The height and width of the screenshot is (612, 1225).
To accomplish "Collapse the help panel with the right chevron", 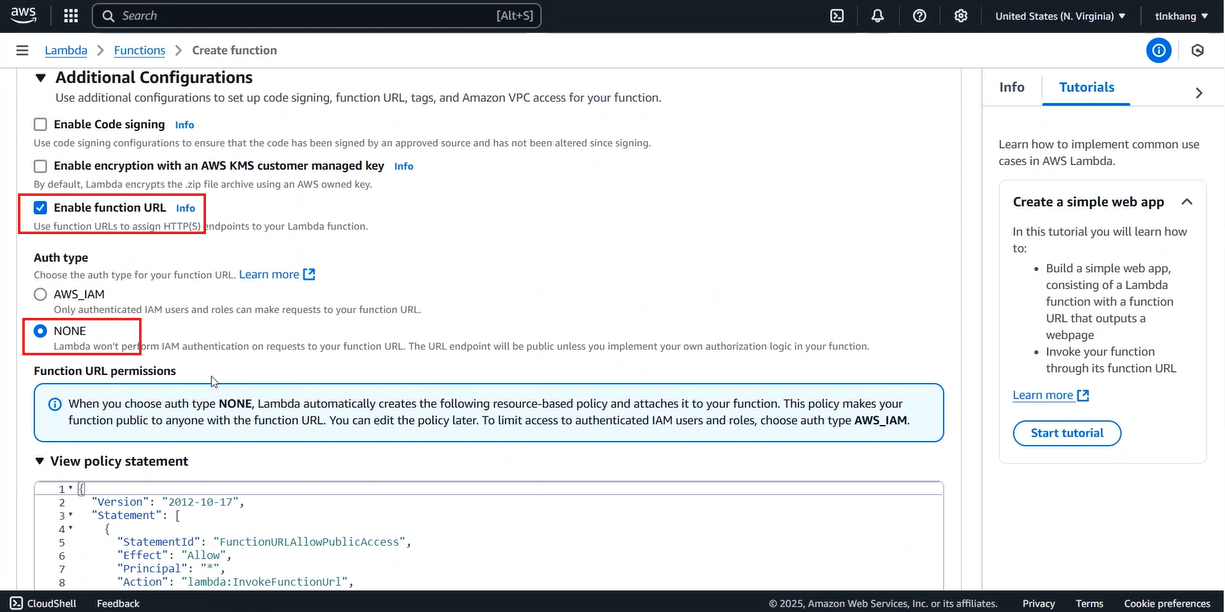I will 1199,93.
